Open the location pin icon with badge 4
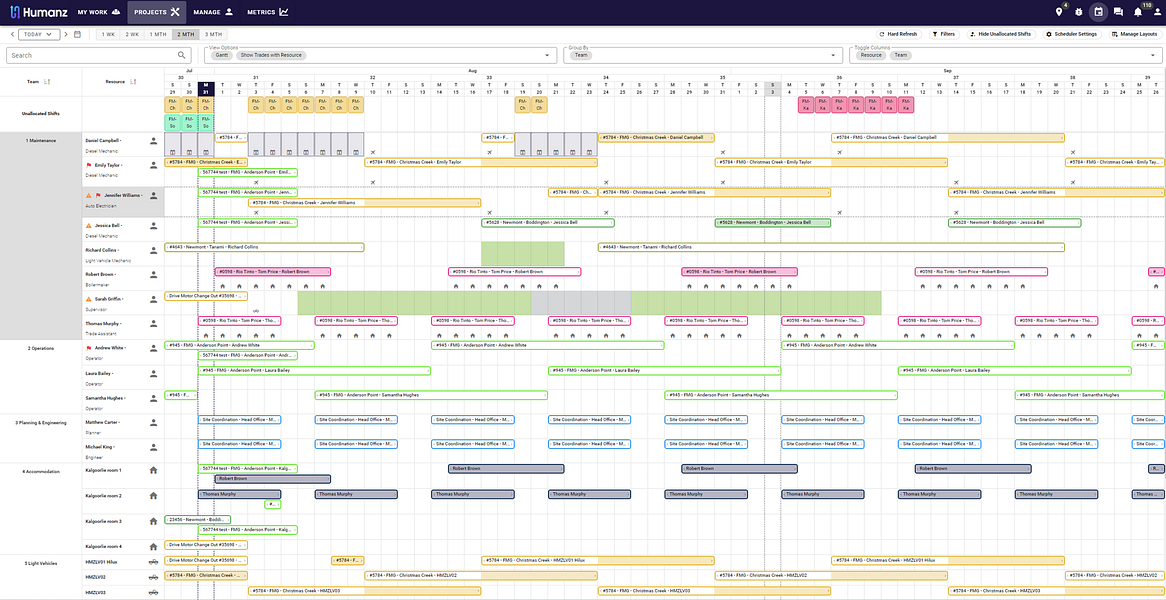Screen dimensions: 1166x600 (x=1060, y=12)
